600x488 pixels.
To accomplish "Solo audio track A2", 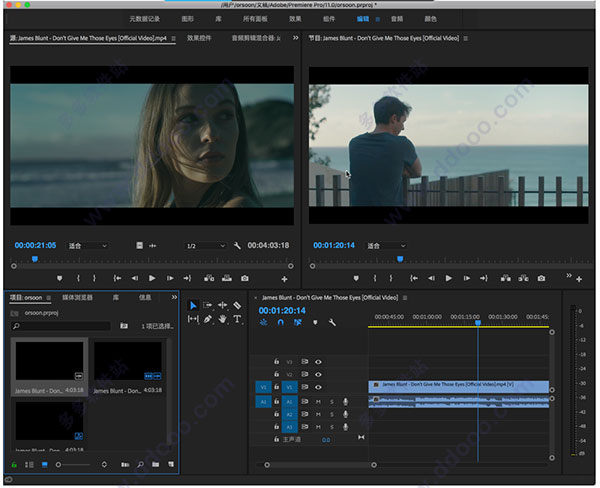I will coord(332,414).
